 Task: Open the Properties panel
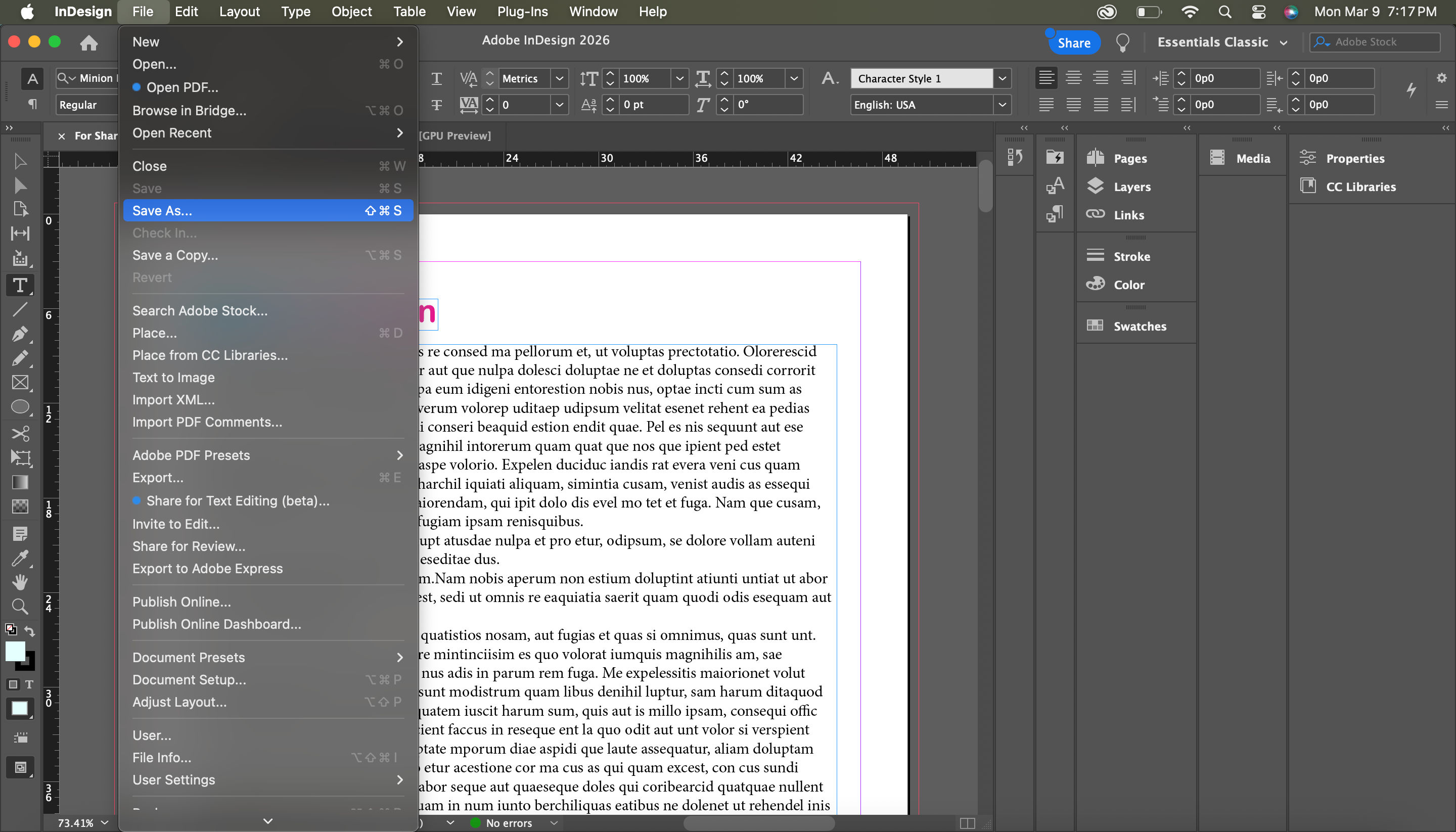(1355, 158)
